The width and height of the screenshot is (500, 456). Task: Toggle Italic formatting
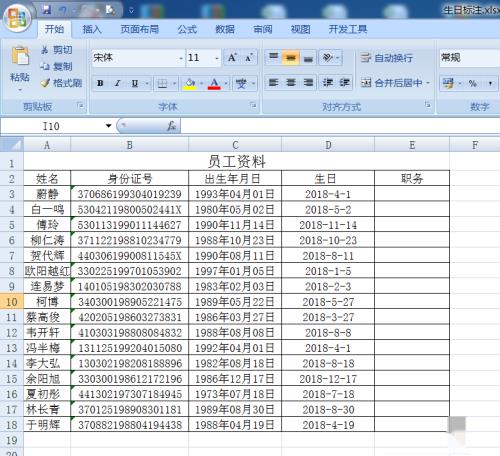[117, 83]
